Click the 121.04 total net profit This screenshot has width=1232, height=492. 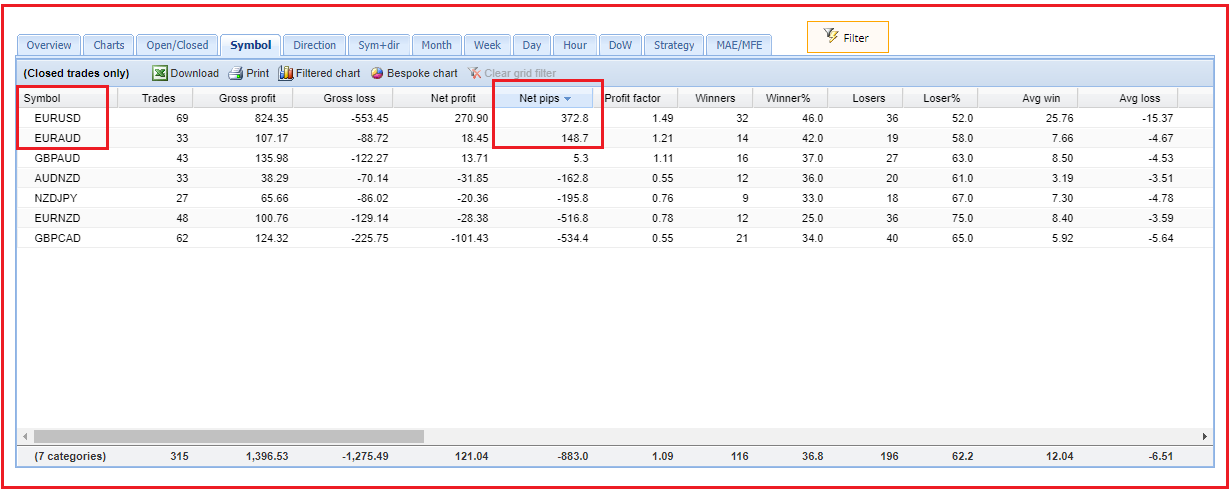point(469,456)
